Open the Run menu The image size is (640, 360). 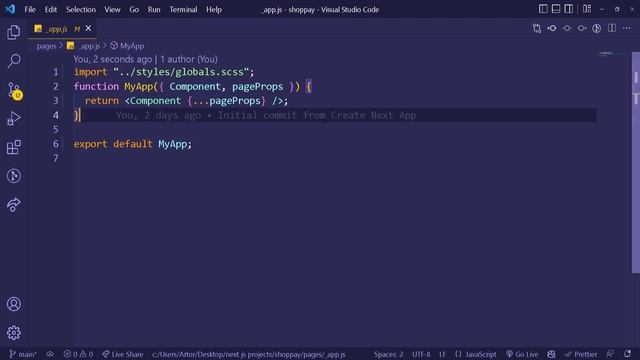pyautogui.click(x=154, y=9)
